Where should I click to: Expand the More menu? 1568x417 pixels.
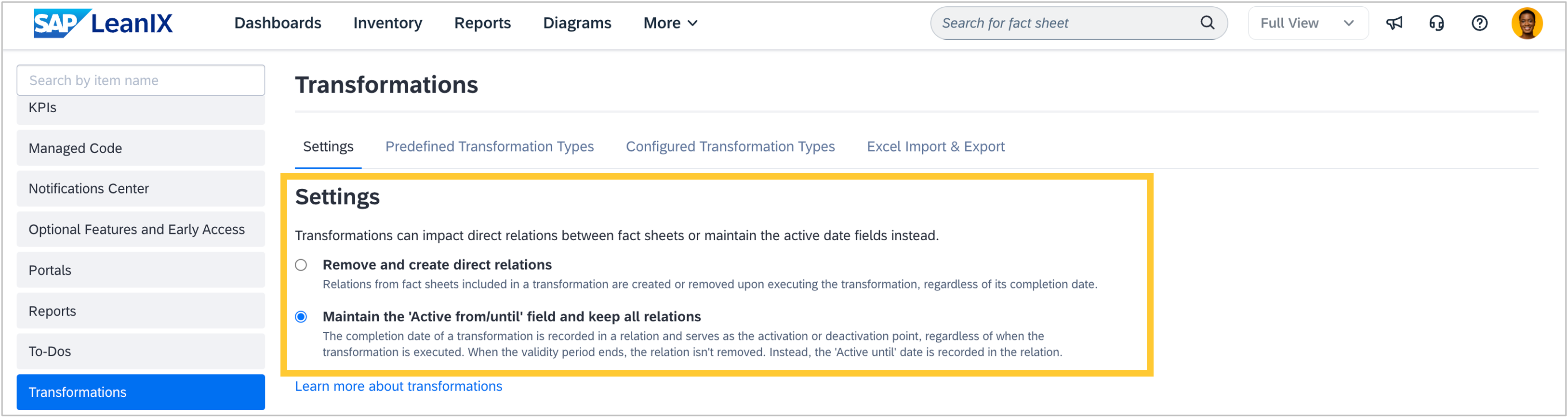click(670, 23)
